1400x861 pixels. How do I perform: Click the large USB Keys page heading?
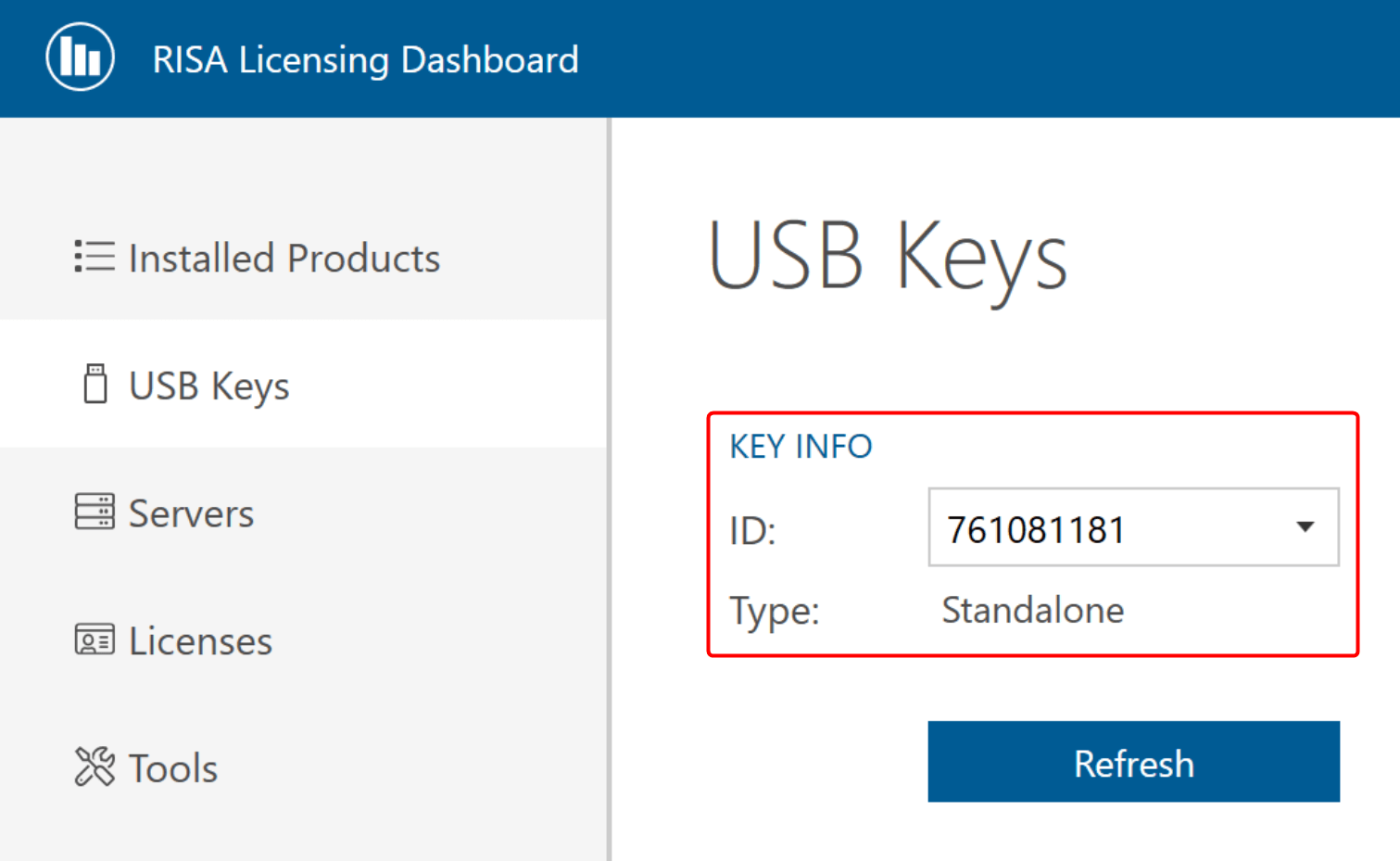pyautogui.click(x=888, y=257)
